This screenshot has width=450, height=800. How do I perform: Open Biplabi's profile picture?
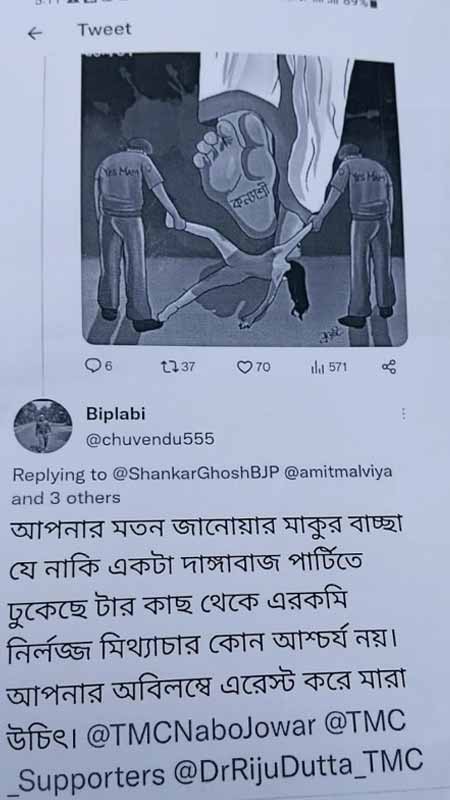pos(42,427)
